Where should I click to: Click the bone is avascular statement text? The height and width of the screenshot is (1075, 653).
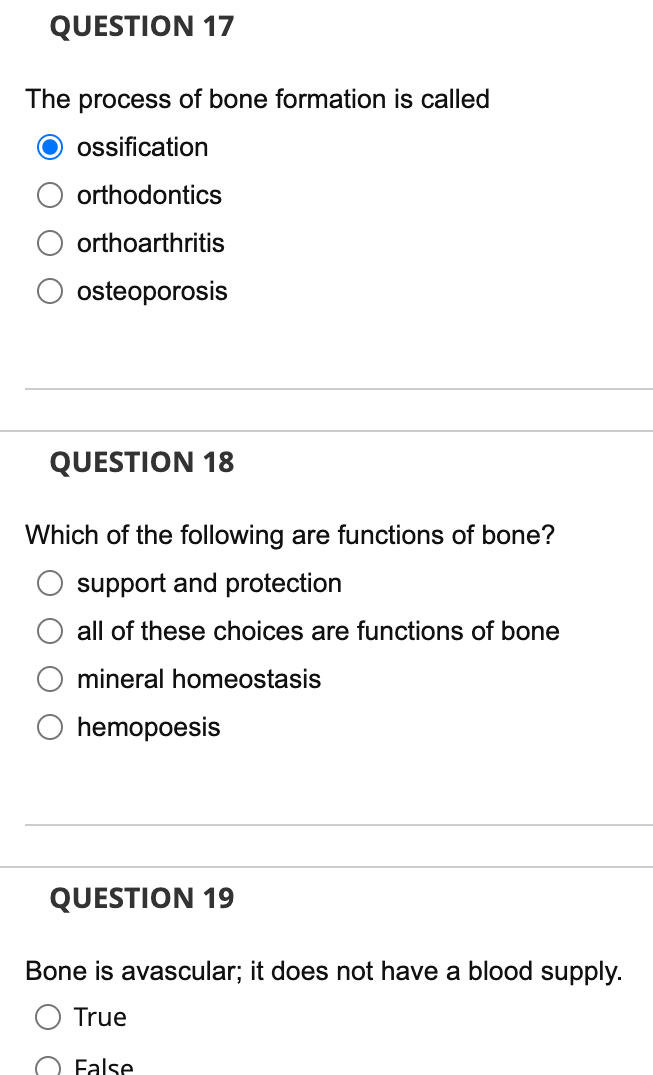(x=324, y=971)
